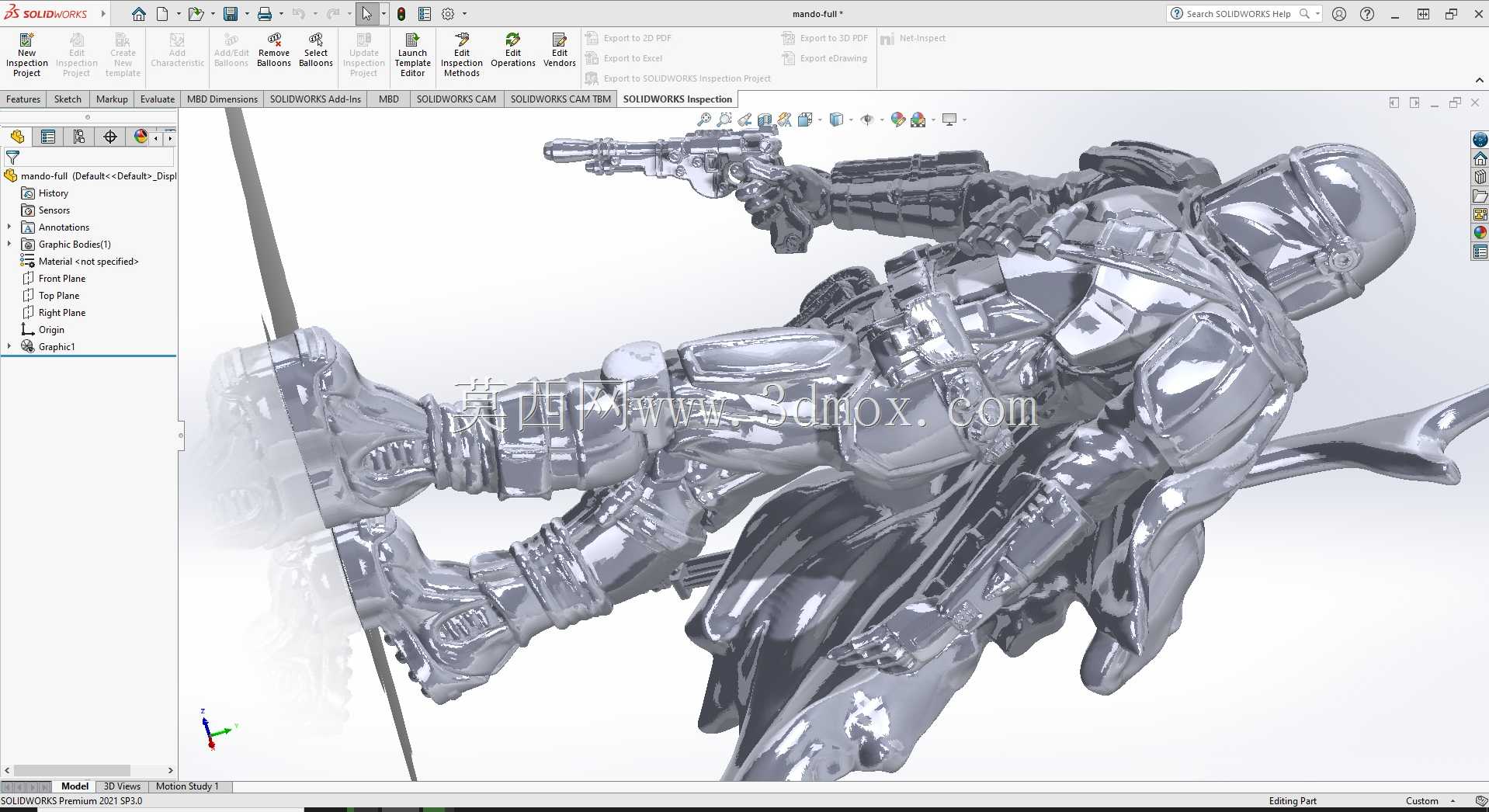Open the FeatureManager Design Tree tab

[17, 137]
